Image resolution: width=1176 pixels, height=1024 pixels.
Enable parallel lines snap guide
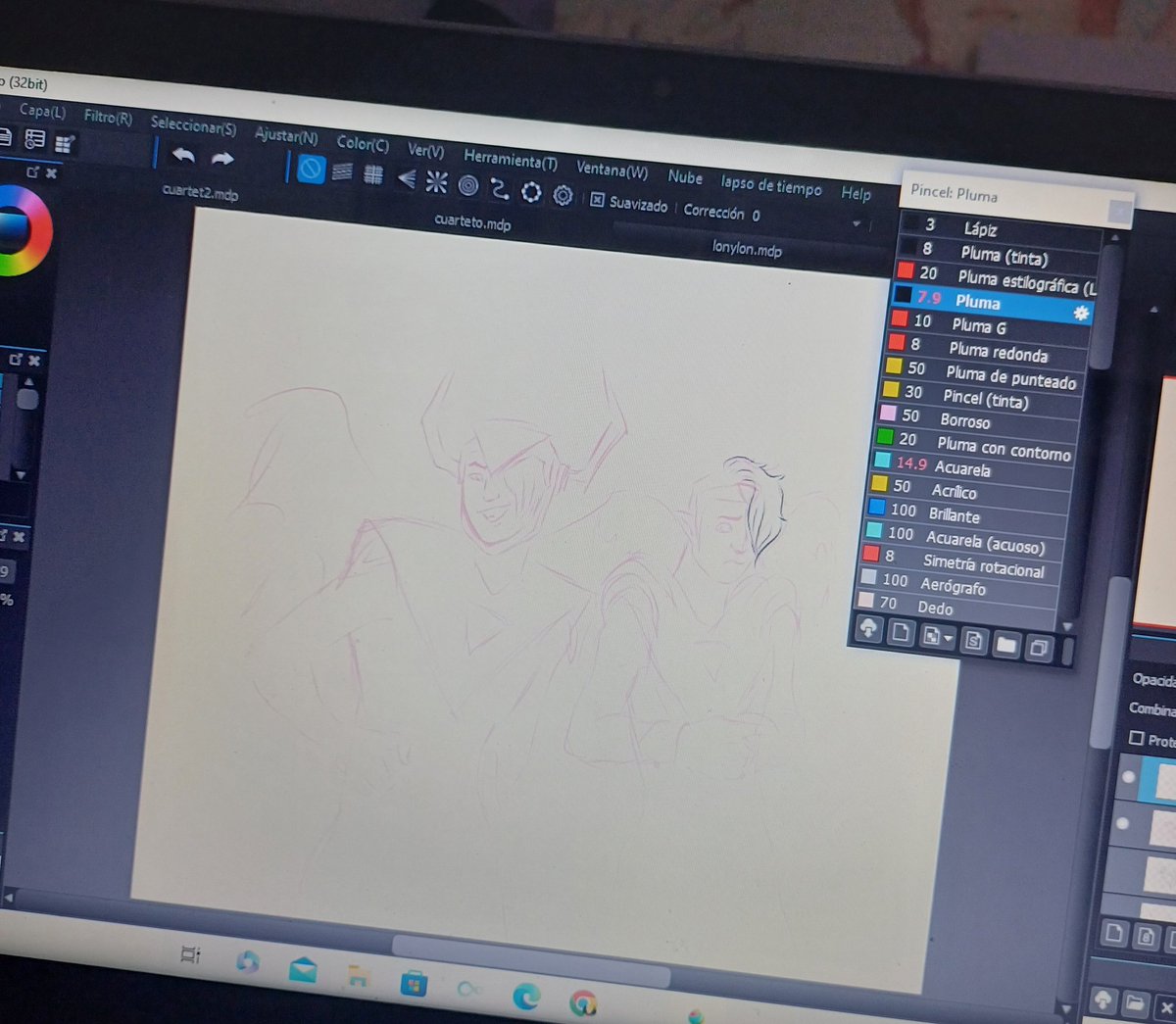[342, 172]
